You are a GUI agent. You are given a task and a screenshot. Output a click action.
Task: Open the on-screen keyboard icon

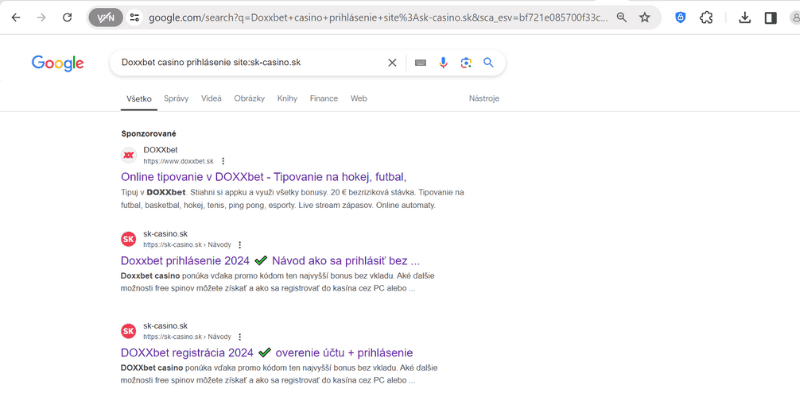(x=420, y=63)
